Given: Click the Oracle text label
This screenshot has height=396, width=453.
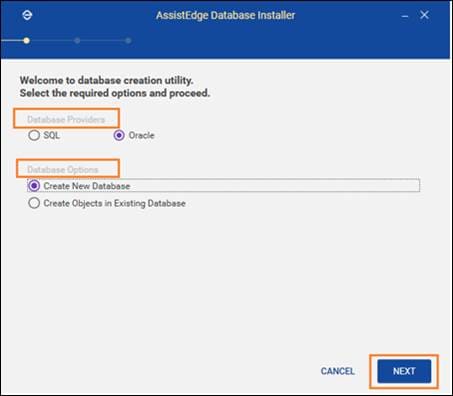Looking at the screenshot, I should 141,135.
